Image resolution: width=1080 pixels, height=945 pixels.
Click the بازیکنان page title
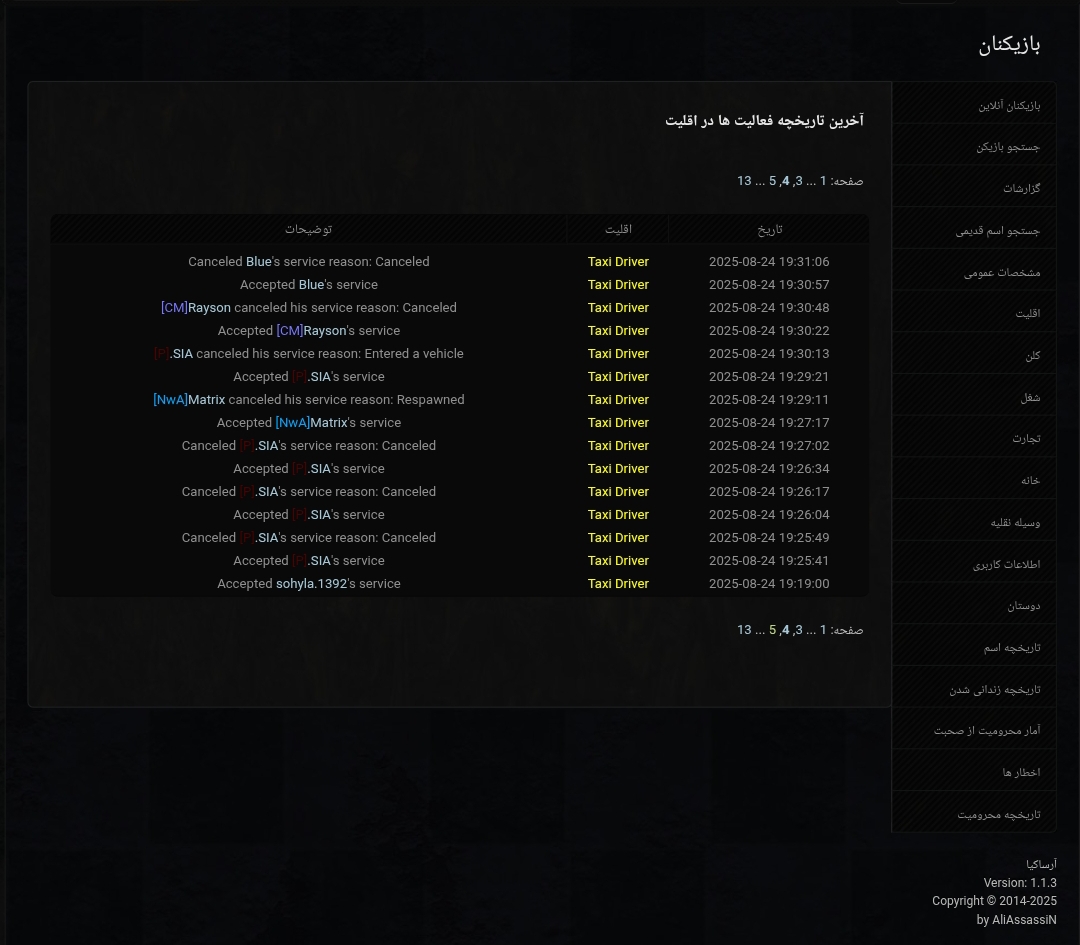(x=1009, y=45)
